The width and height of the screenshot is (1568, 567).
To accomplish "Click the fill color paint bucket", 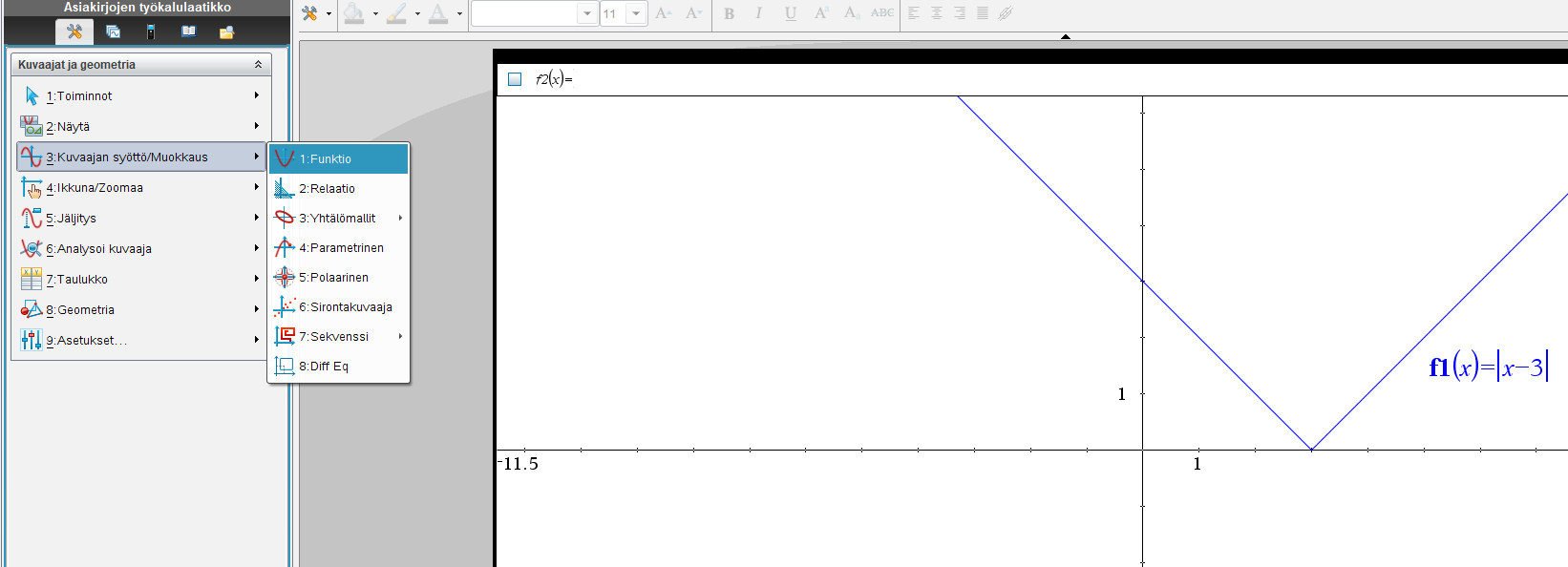I will click(354, 13).
